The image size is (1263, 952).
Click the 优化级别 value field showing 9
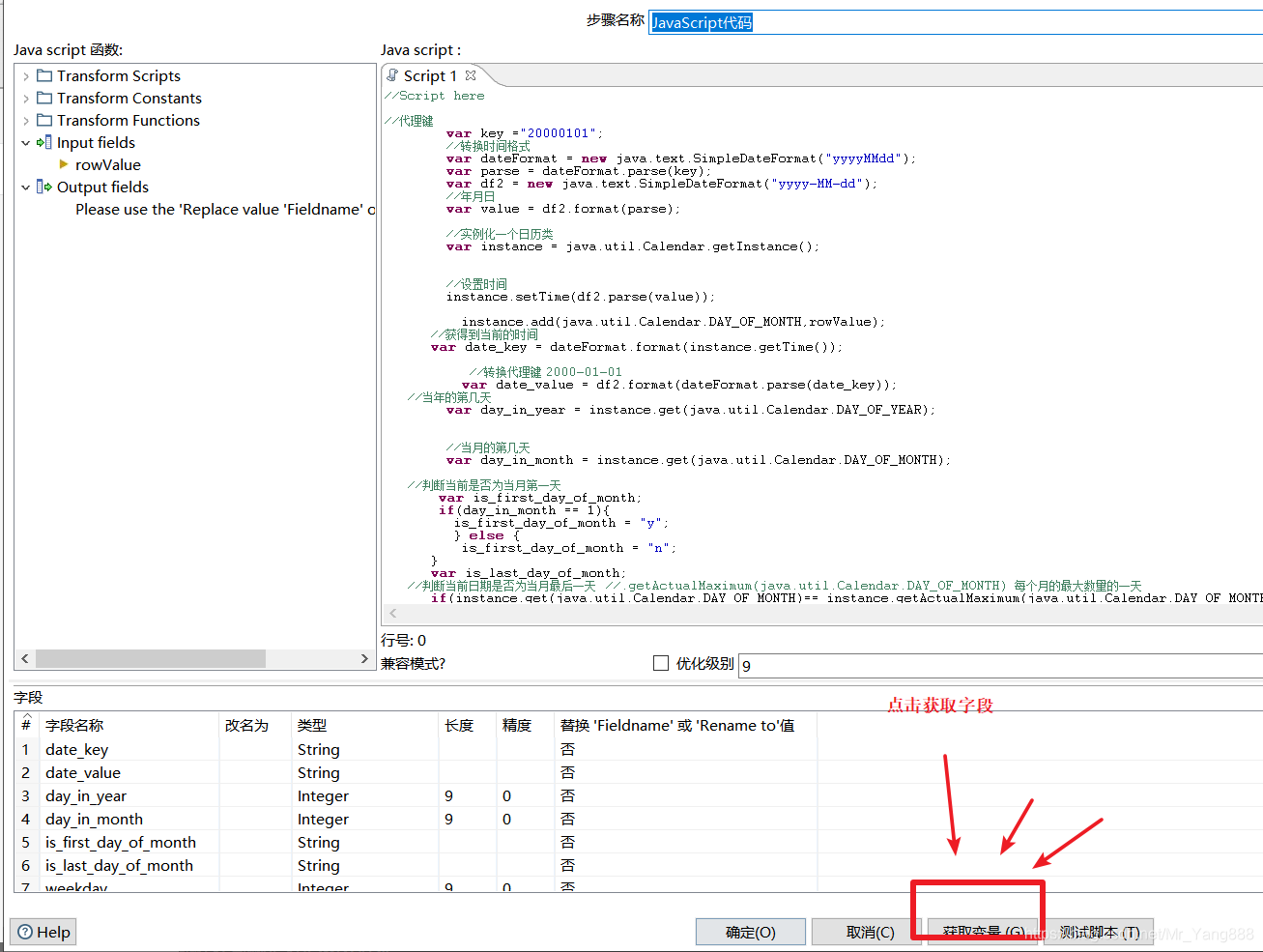tap(1000, 665)
